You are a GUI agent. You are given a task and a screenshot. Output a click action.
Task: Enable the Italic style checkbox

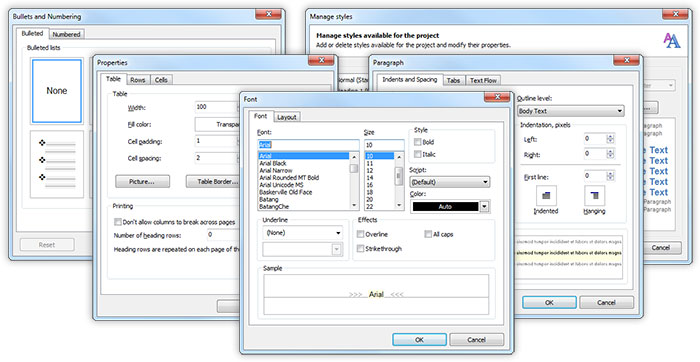pos(417,154)
